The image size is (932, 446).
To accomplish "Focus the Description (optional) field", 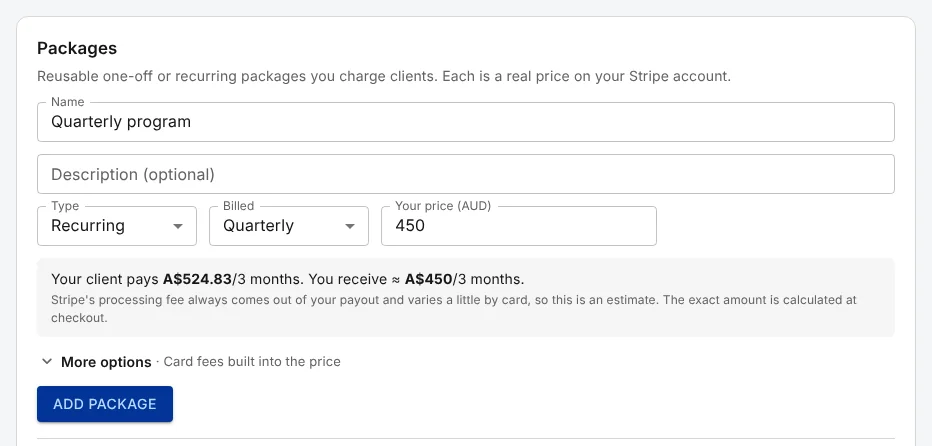I will [465, 174].
